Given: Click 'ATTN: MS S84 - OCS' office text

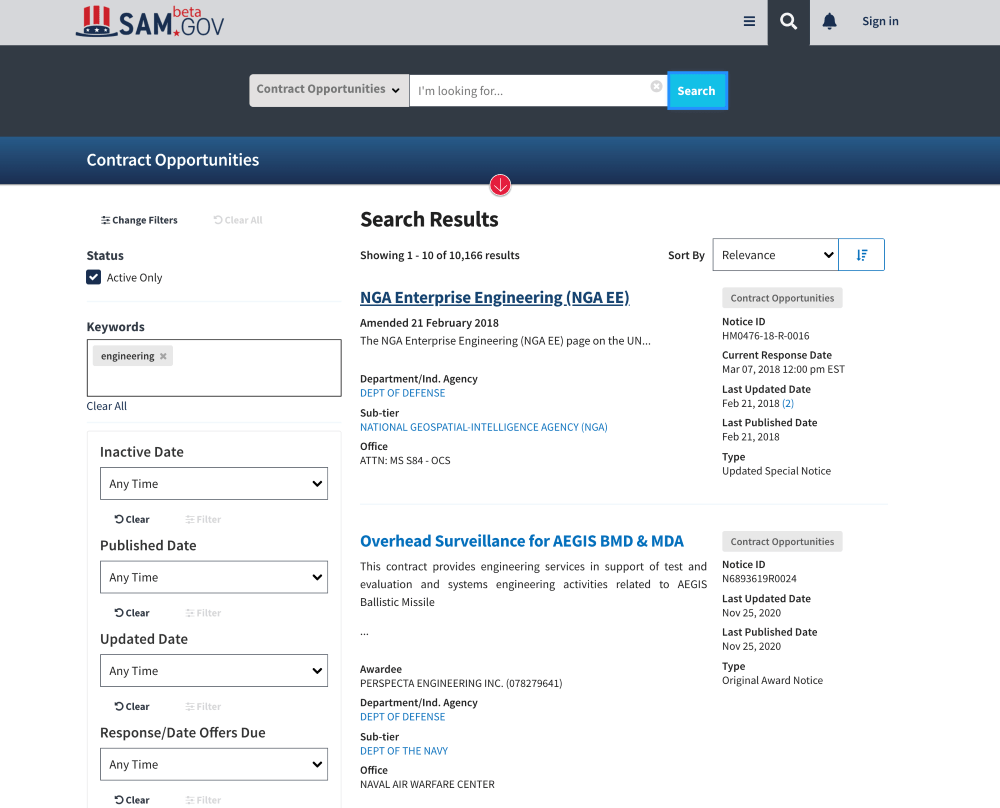Looking at the screenshot, I should [x=405, y=460].
